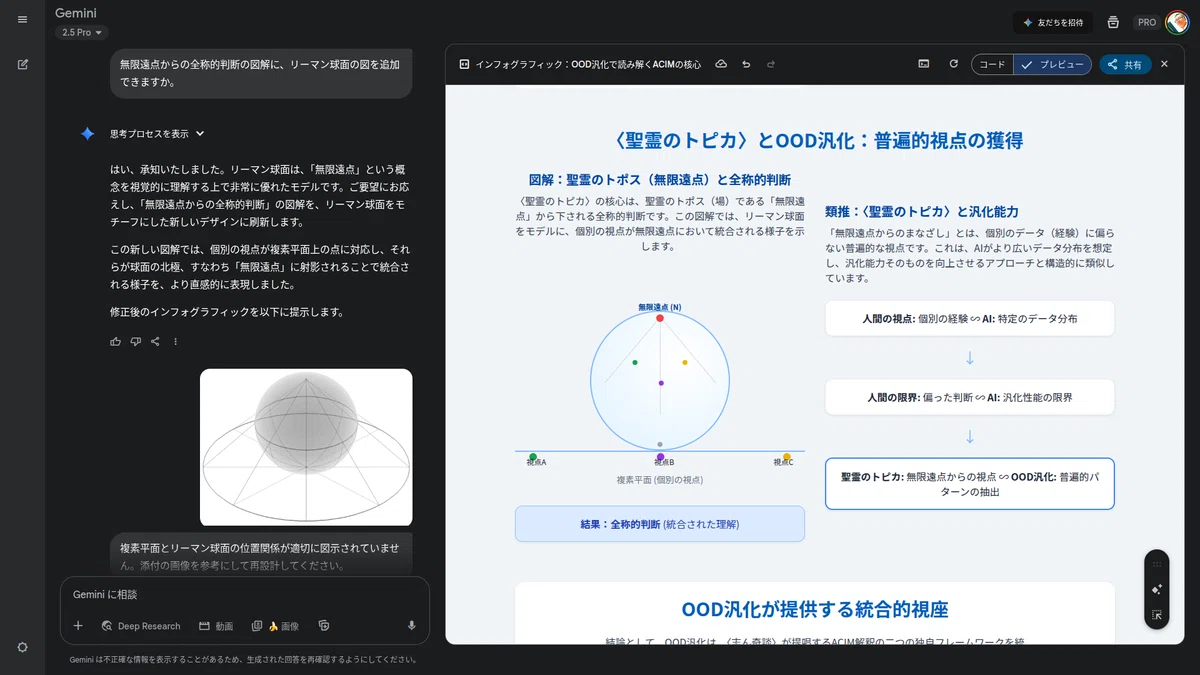Click the 人間の視点 comparison card

point(970,319)
